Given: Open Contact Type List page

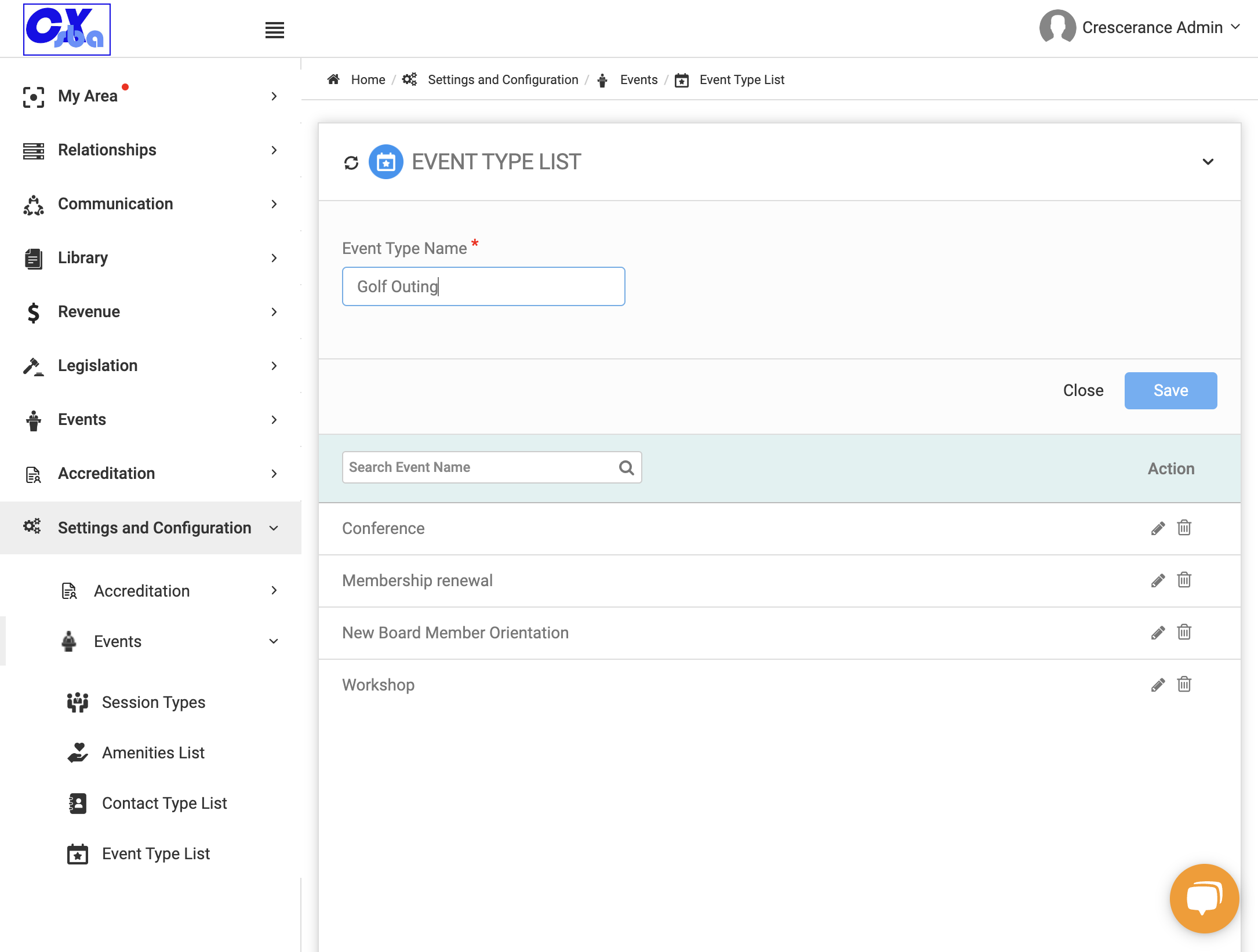Looking at the screenshot, I should point(165,803).
